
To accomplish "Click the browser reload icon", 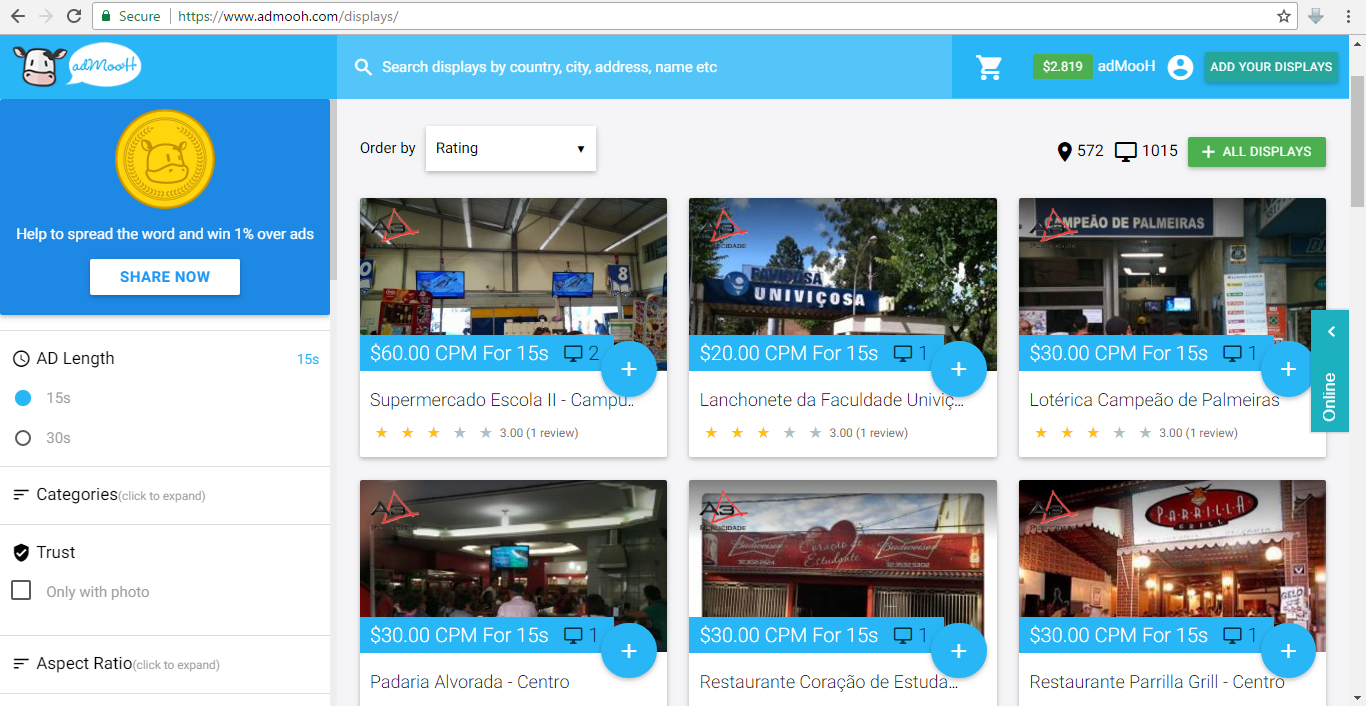I will (74, 16).
